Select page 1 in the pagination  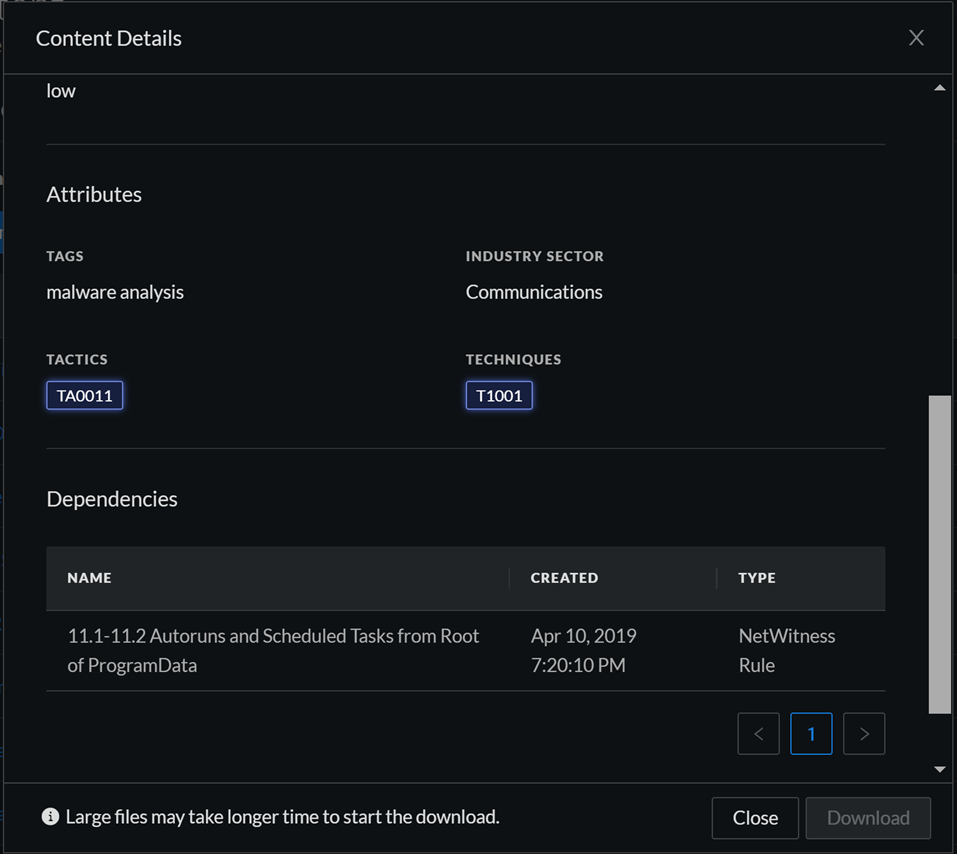click(811, 734)
